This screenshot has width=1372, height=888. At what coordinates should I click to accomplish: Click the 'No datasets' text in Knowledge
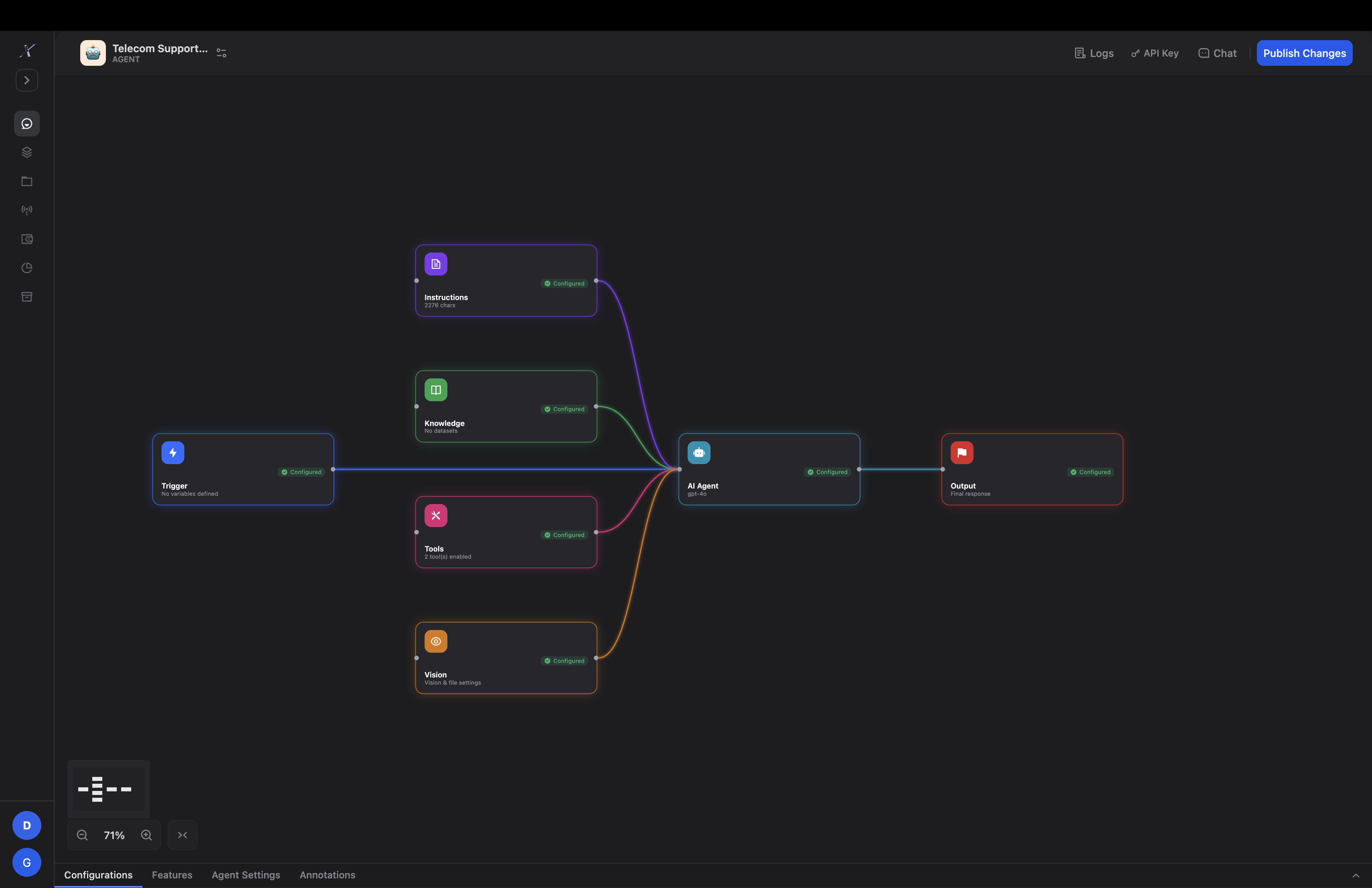click(441, 431)
